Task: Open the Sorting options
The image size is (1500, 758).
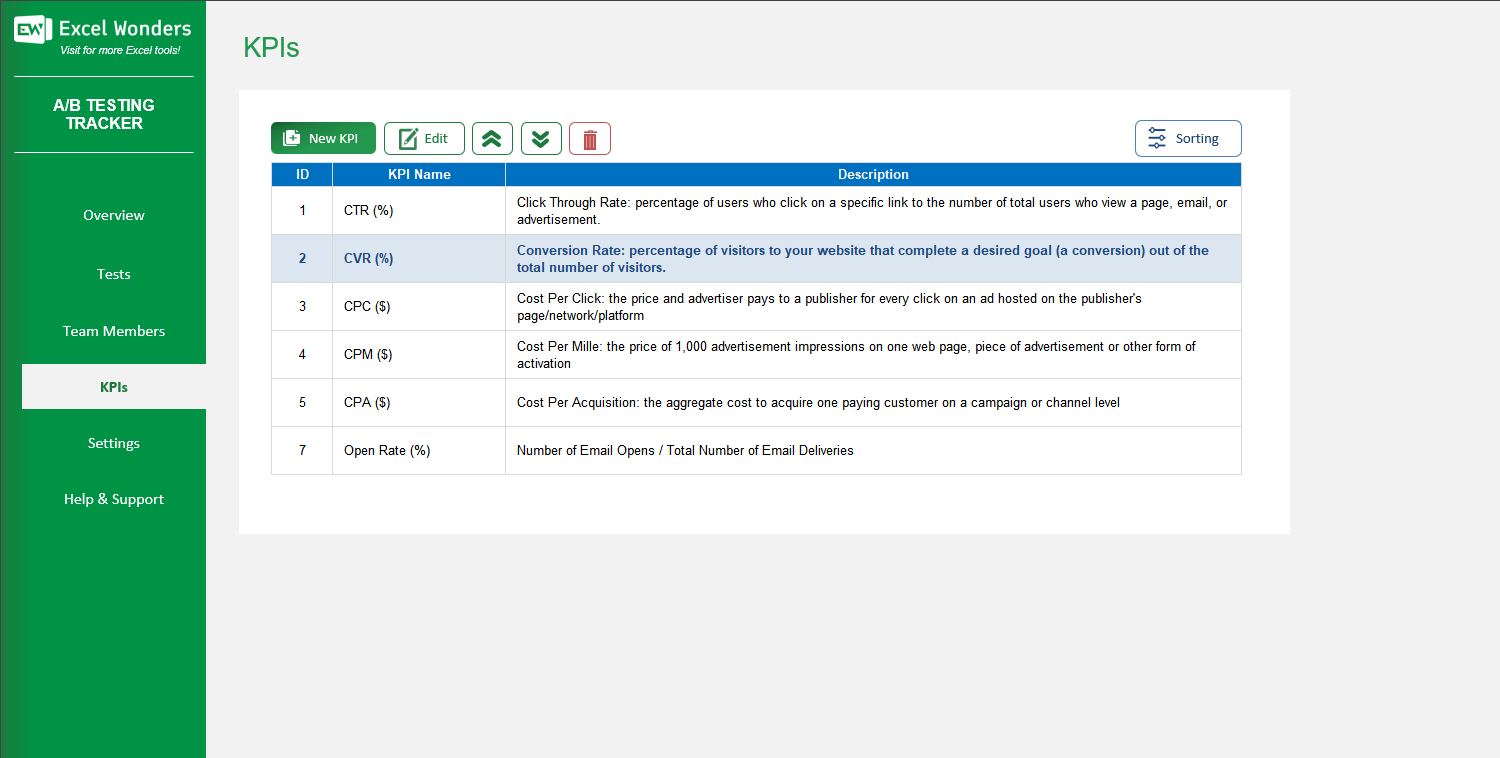Action: coord(1188,138)
